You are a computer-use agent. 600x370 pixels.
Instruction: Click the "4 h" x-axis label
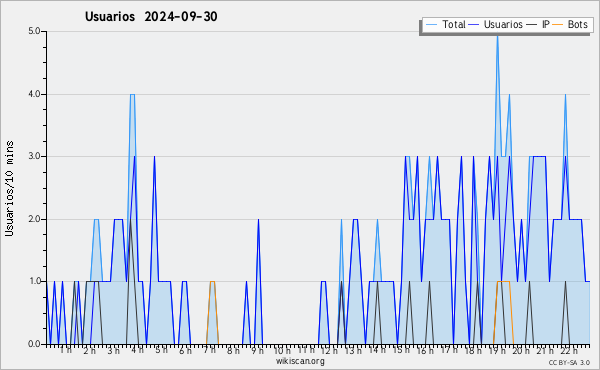137,350
